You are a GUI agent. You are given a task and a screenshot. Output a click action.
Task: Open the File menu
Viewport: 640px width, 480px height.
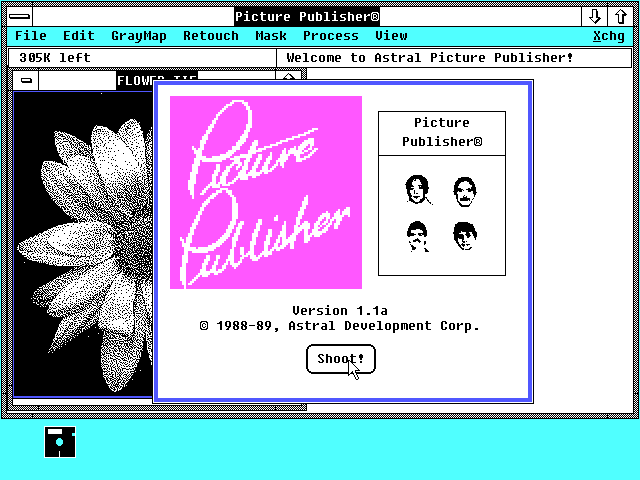[x=31, y=36]
